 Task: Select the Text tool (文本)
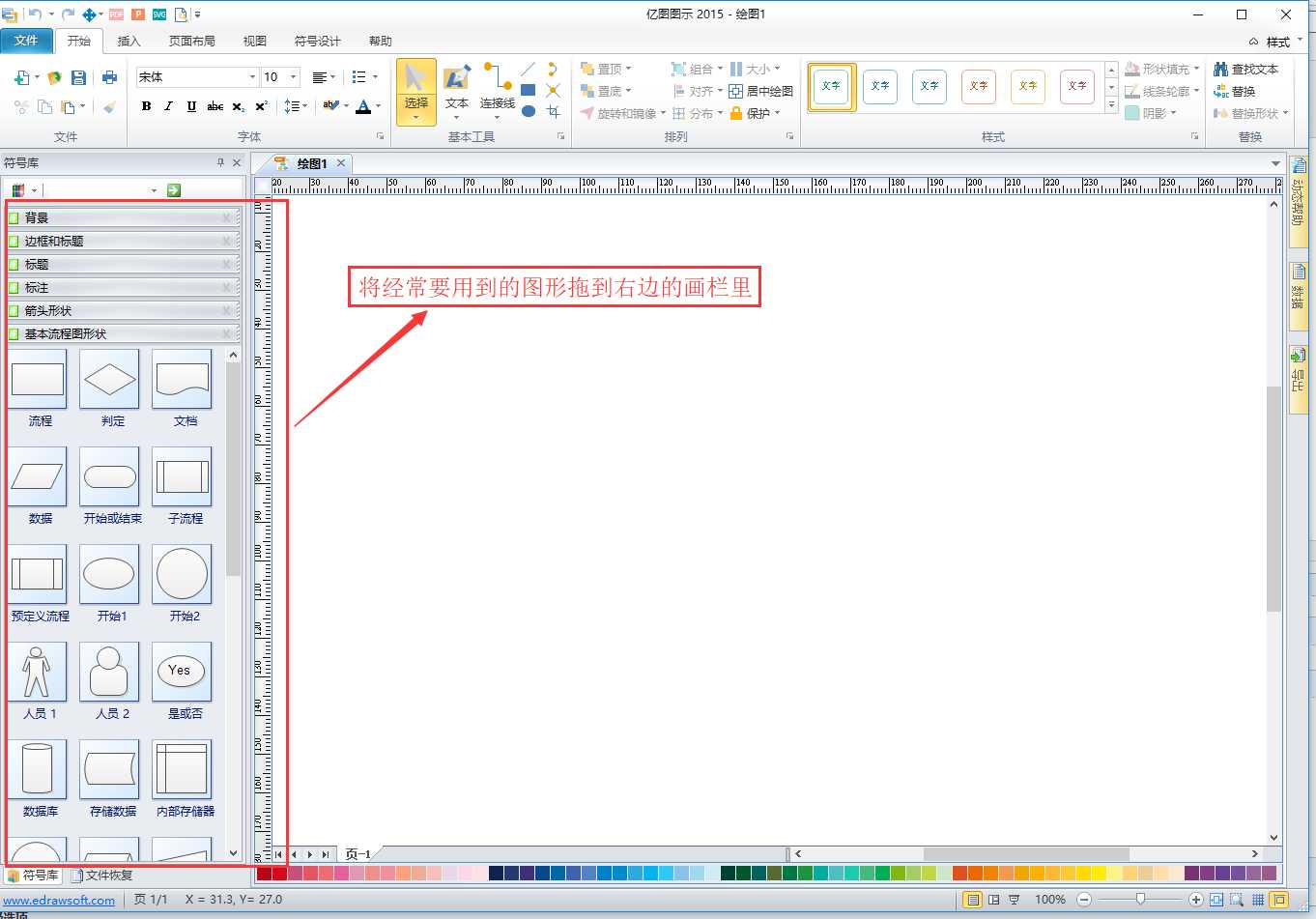click(x=456, y=90)
